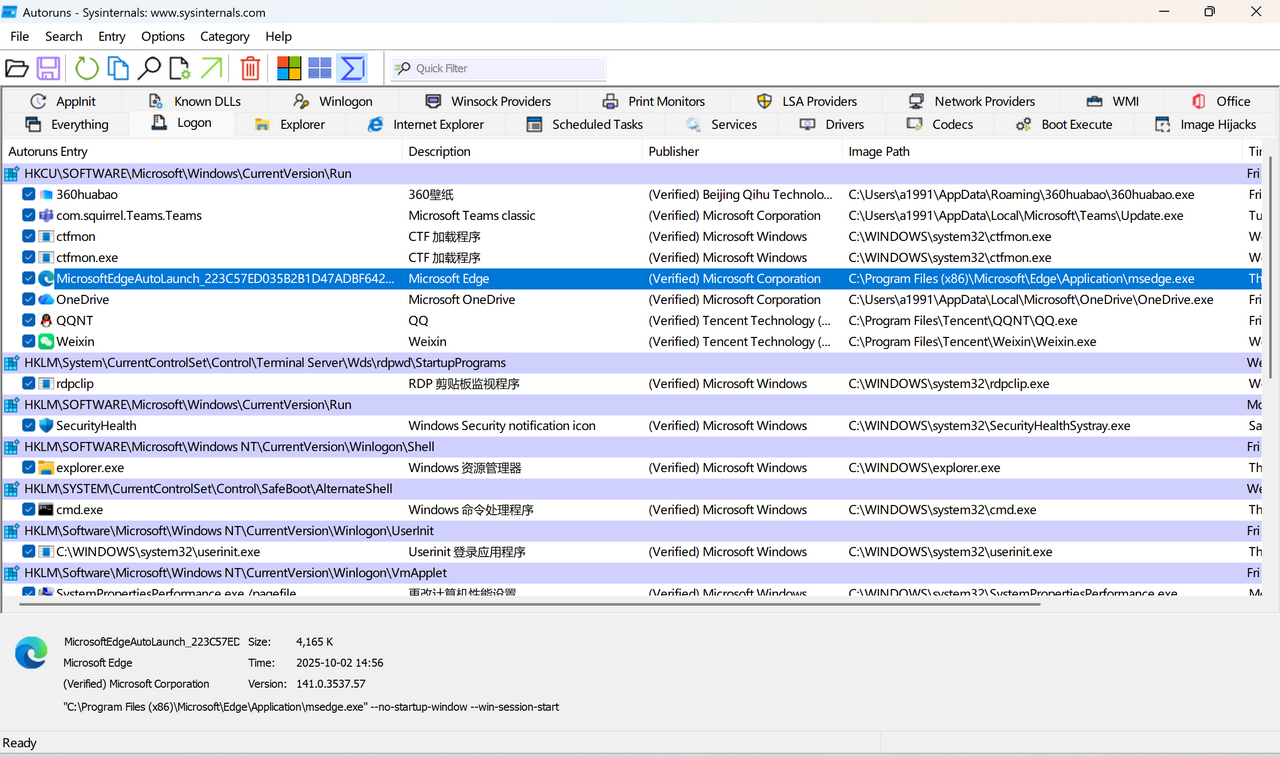Sort by Autoruns Entry column header
Image resolution: width=1280 pixels, height=757 pixels.
pos(202,152)
